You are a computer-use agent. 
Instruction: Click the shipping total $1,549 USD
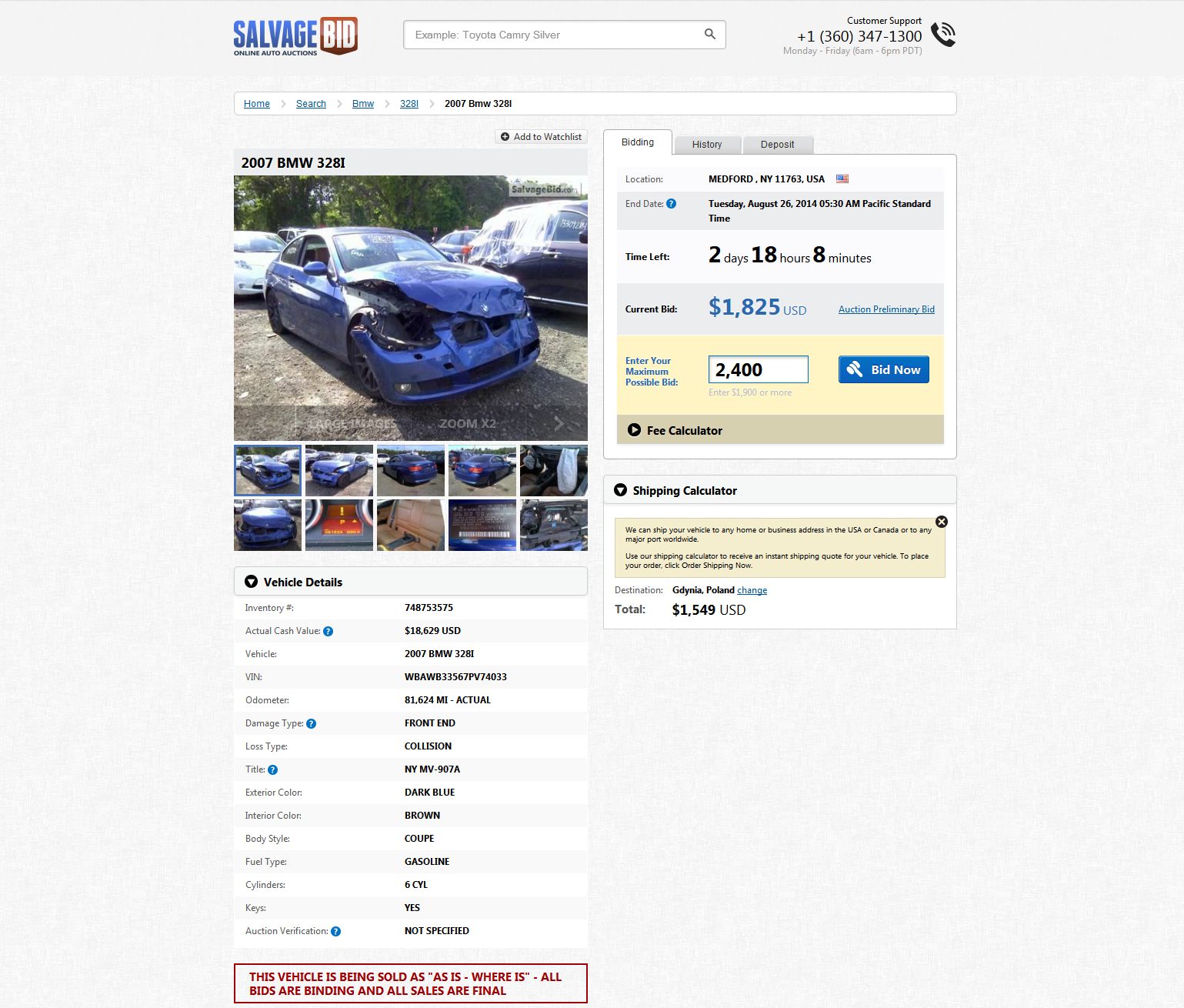point(709,610)
